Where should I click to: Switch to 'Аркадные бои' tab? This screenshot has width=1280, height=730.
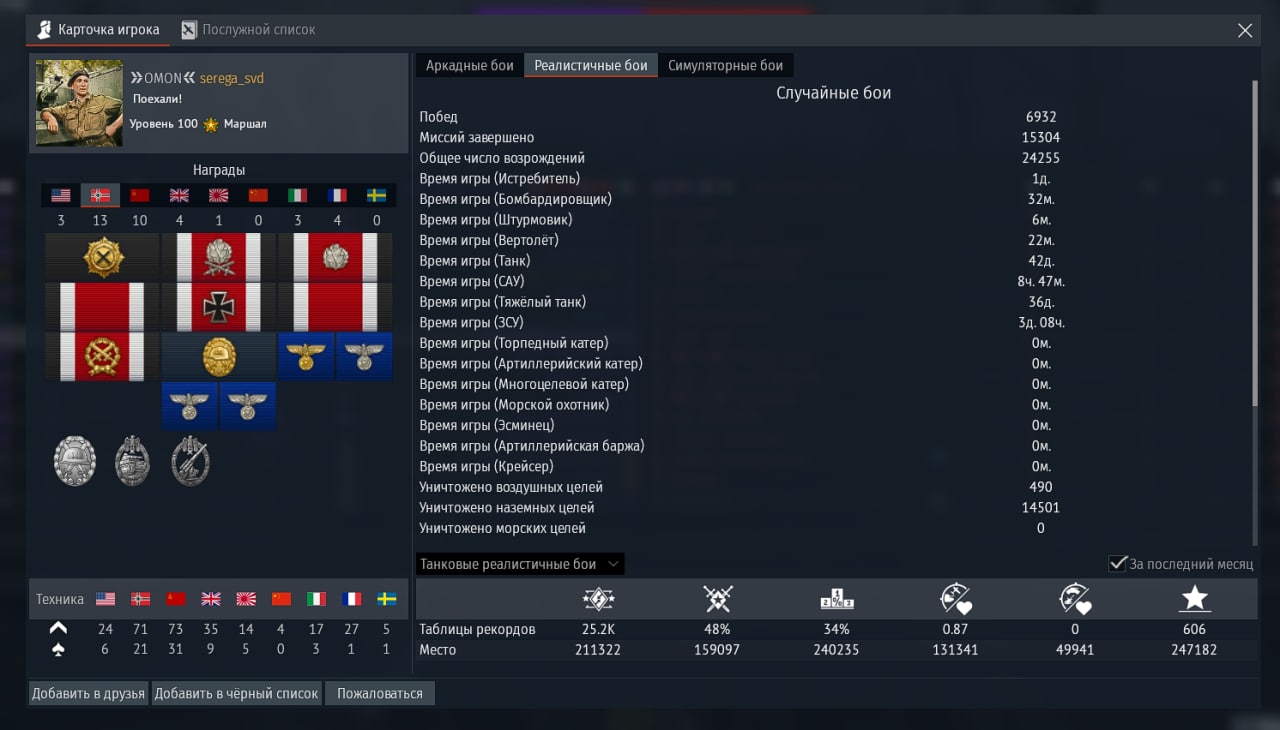tap(470, 65)
